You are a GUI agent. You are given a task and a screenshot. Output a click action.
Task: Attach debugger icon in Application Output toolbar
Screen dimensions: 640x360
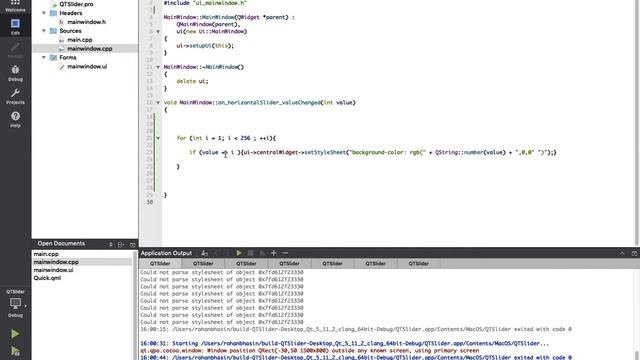click(262, 253)
